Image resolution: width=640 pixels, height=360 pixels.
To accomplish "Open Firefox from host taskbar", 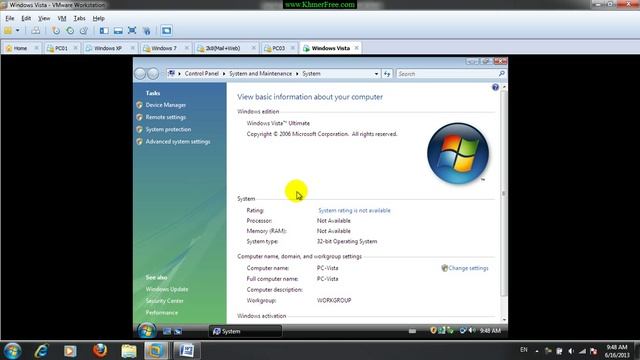I will click(x=100, y=351).
